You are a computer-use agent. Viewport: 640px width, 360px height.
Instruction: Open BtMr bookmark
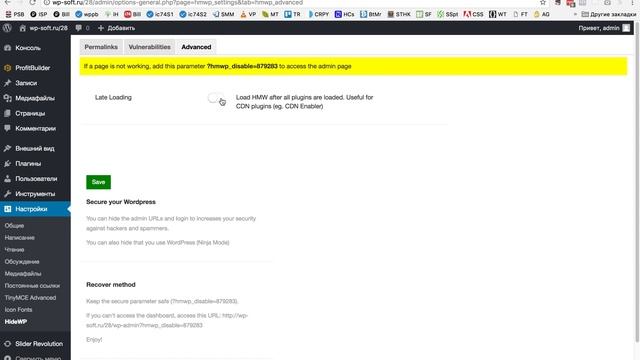coord(371,14)
